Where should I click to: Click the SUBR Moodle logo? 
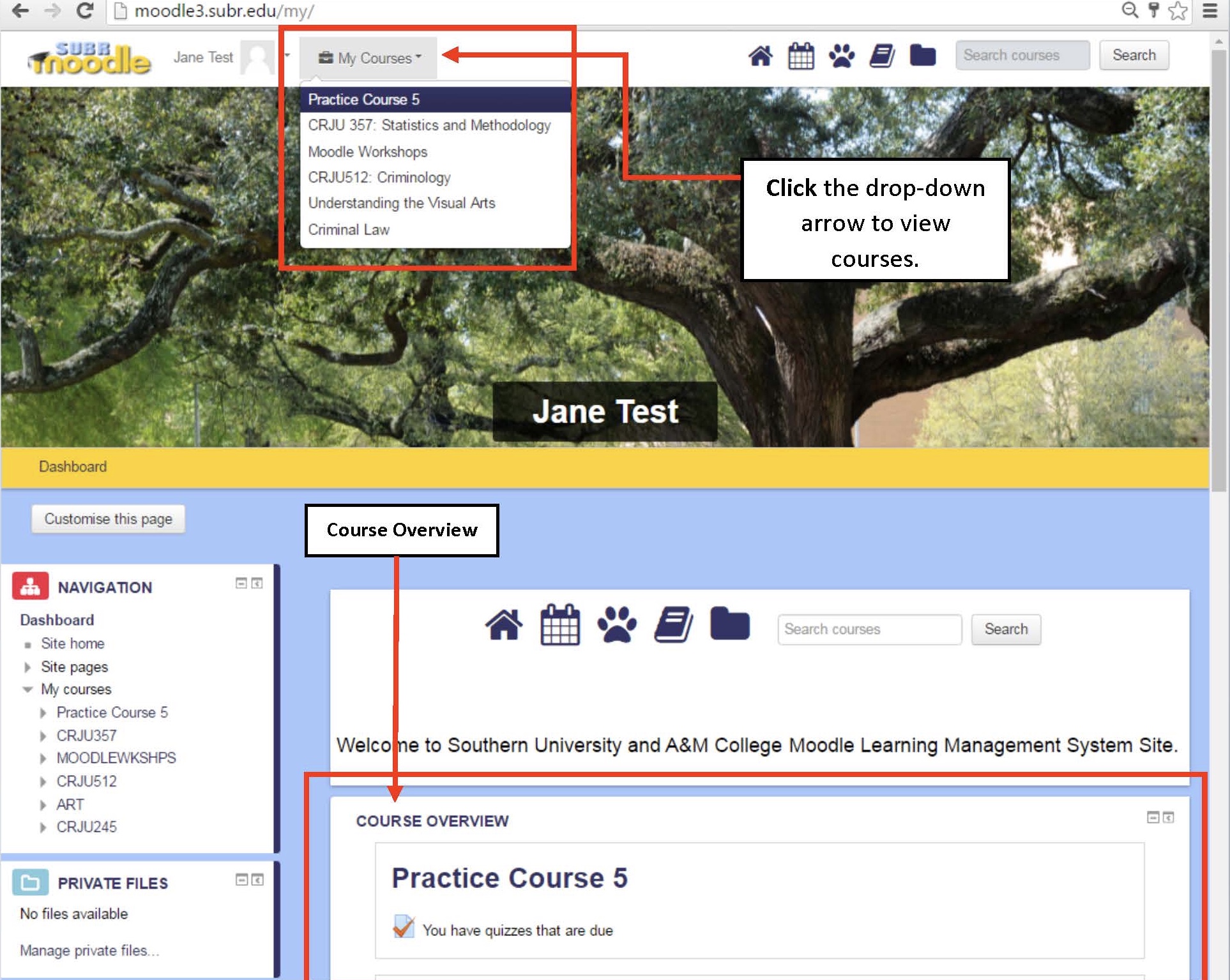tap(89, 59)
